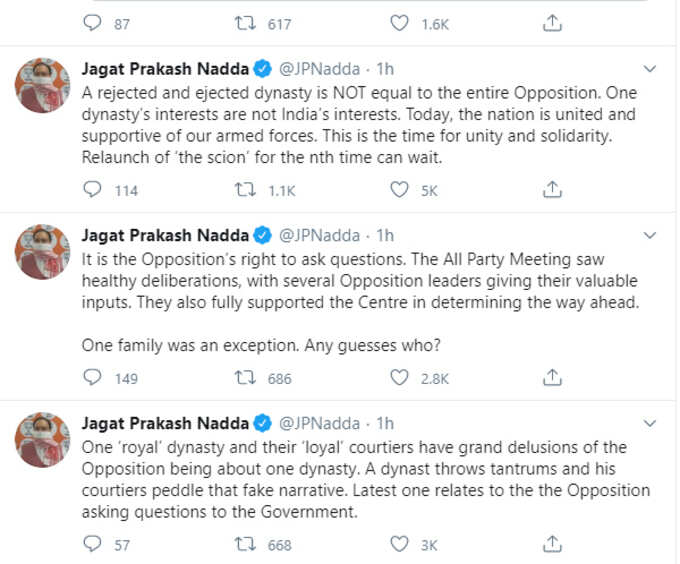Screen dimensions: 680x564
Task: Retweet the top tweet with 617 retweets
Action: tap(245, 23)
